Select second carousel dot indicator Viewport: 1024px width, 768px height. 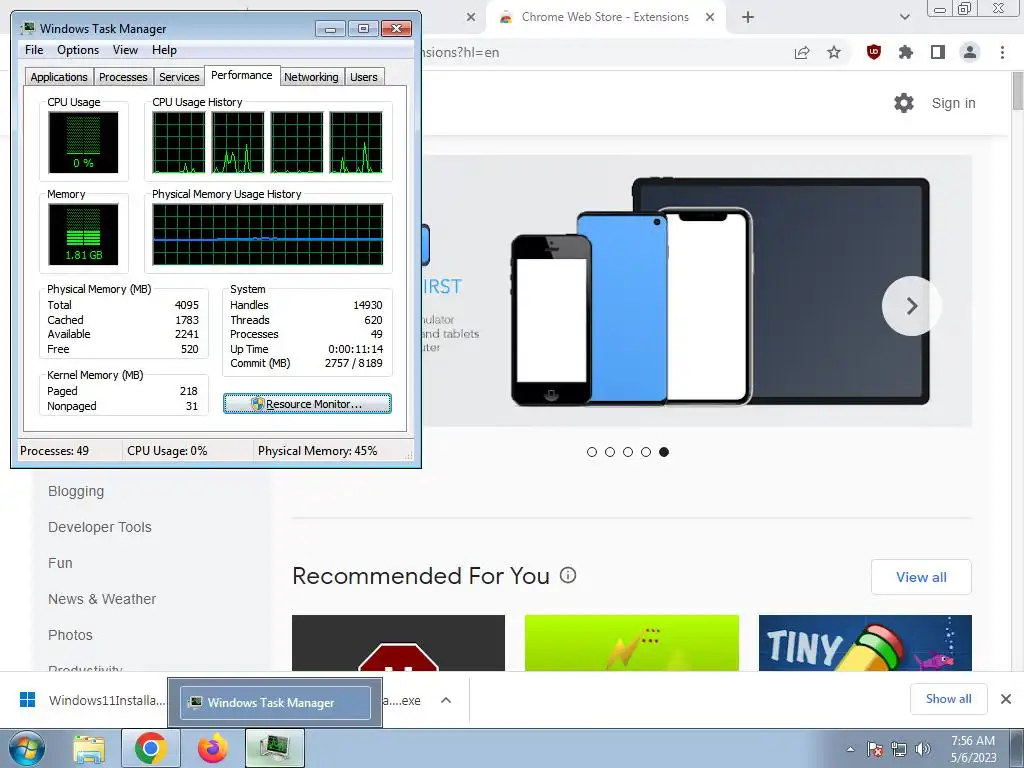coord(609,452)
